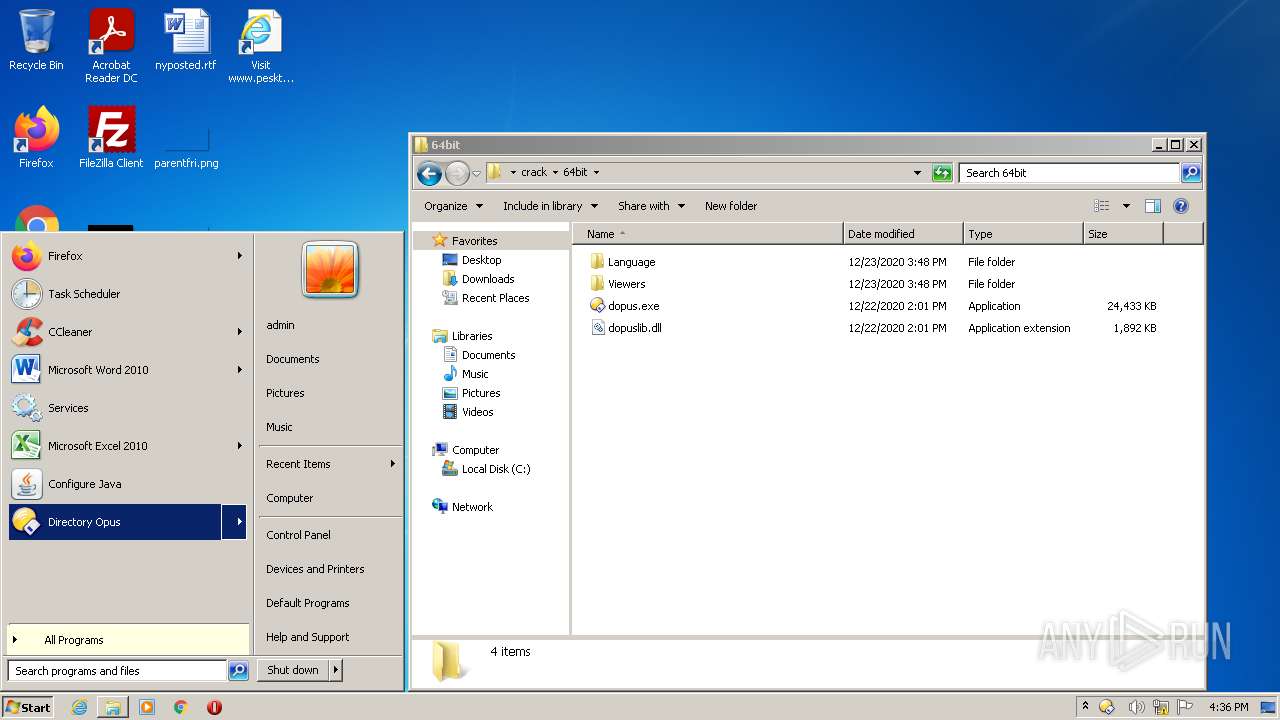Open Windows Media Player taskbar icon
The width and height of the screenshot is (1280, 720).
pyautogui.click(x=147, y=707)
